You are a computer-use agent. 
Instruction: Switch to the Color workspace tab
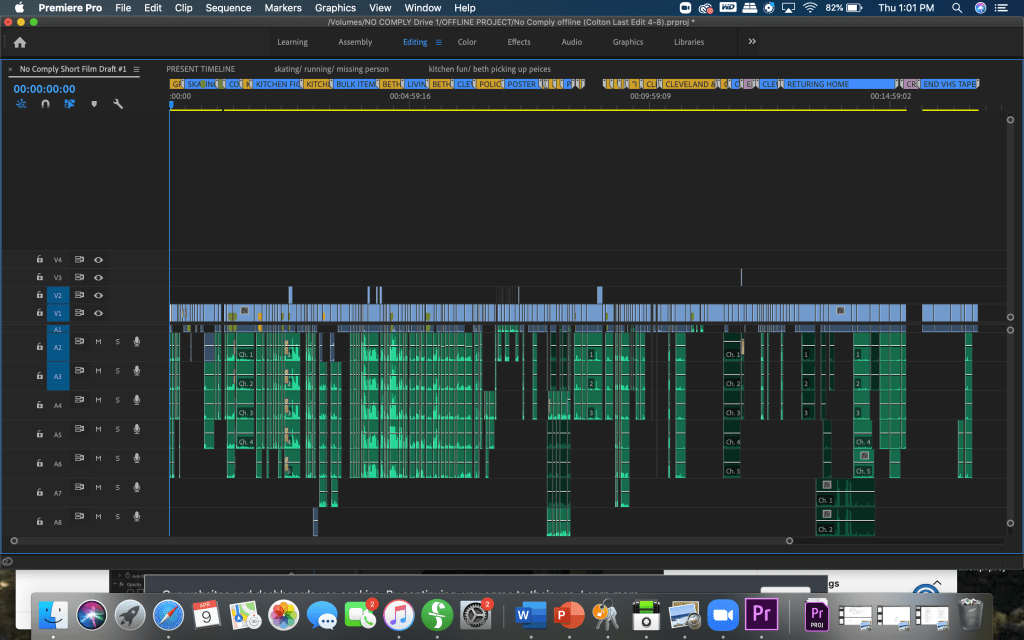(467, 43)
